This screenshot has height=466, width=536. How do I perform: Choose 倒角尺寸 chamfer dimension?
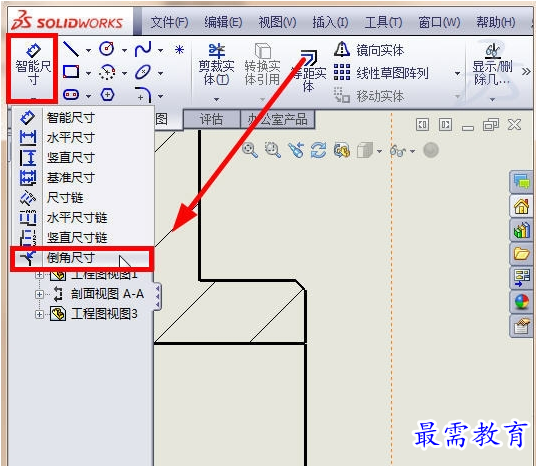pos(82,258)
